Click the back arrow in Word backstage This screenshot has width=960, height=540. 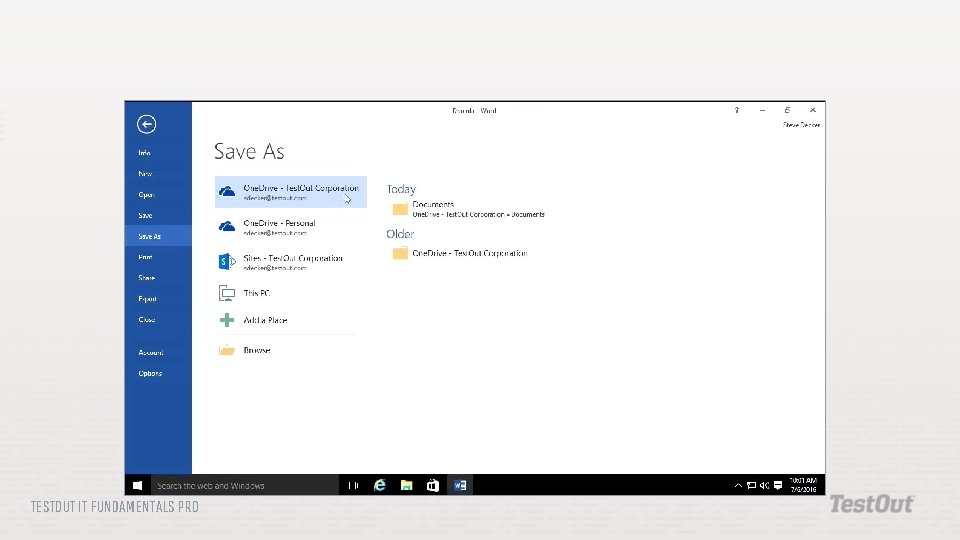146,124
